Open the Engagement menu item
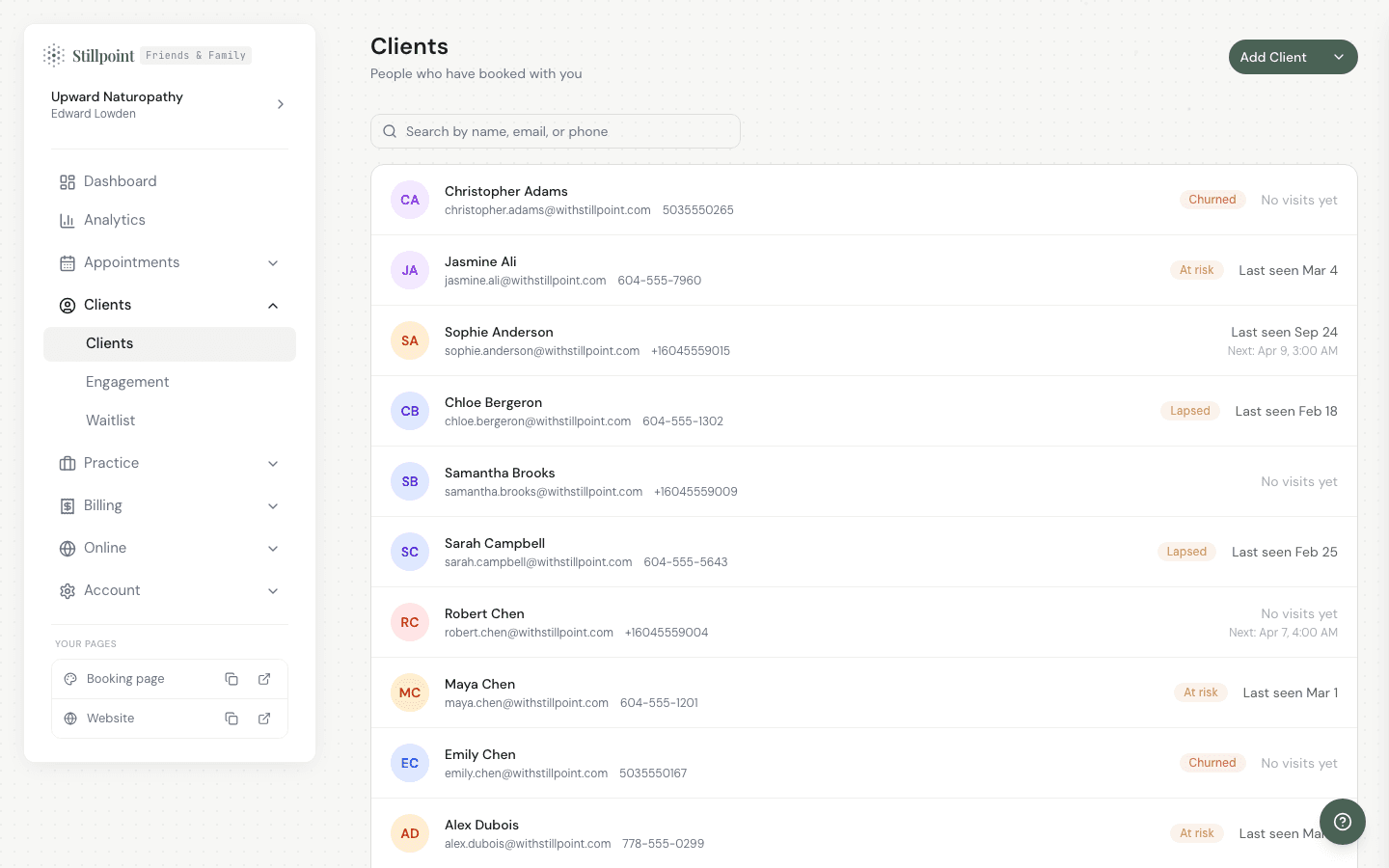Image resolution: width=1389 pixels, height=868 pixels. [127, 382]
